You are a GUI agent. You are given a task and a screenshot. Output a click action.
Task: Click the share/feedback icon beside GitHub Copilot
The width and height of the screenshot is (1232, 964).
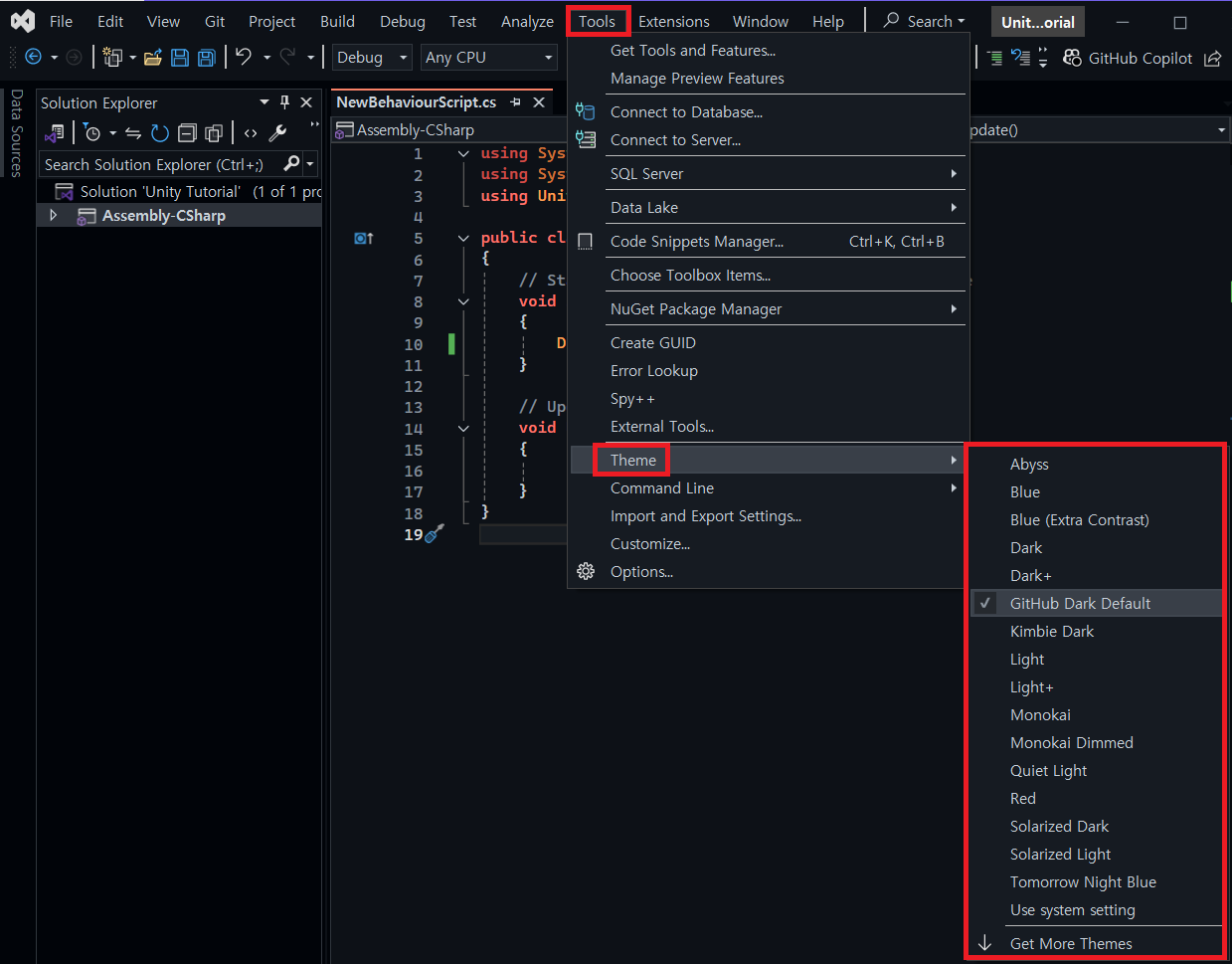pos(1213,58)
